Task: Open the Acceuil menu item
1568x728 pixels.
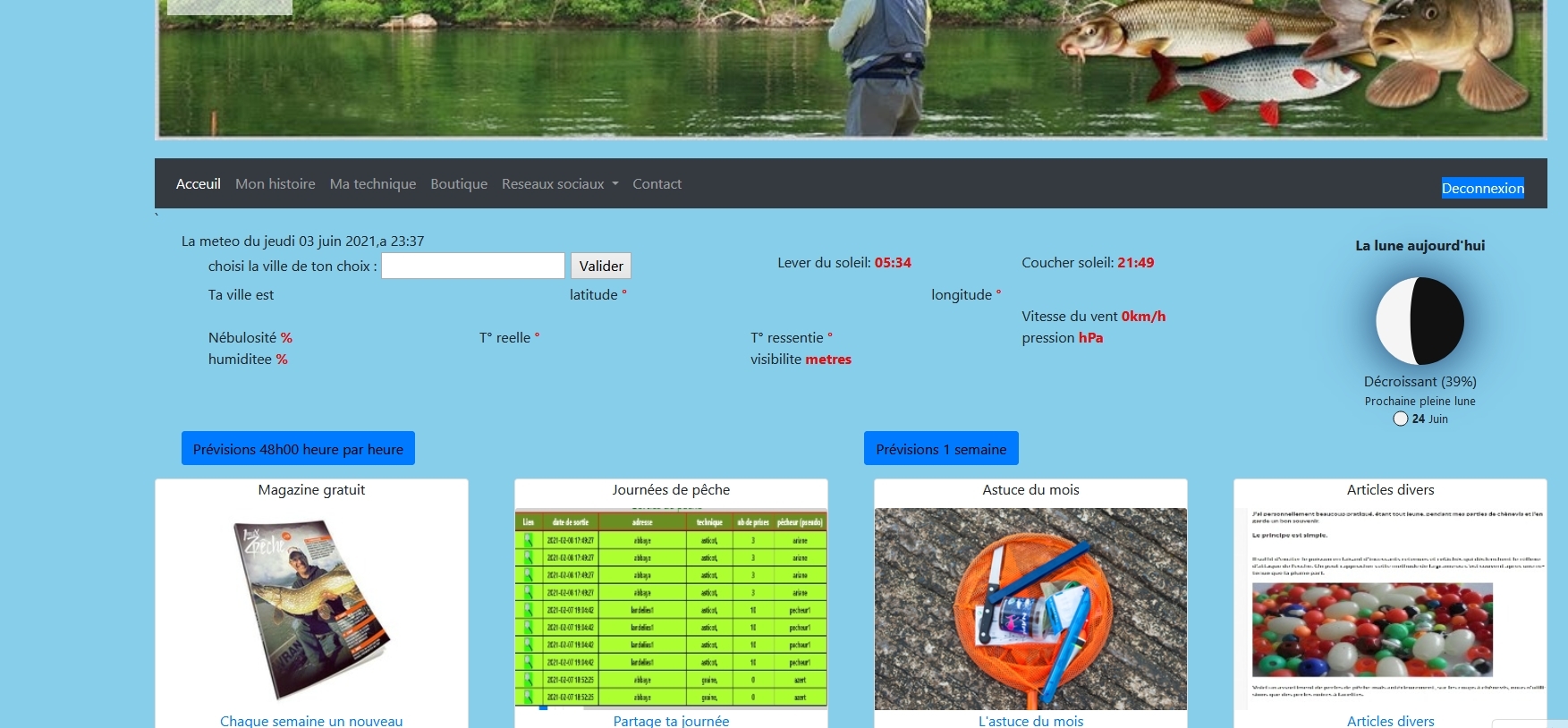Action: pyautogui.click(x=198, y=183)
